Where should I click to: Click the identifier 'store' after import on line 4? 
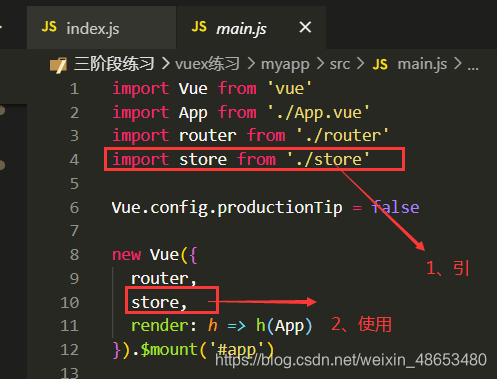203,160
